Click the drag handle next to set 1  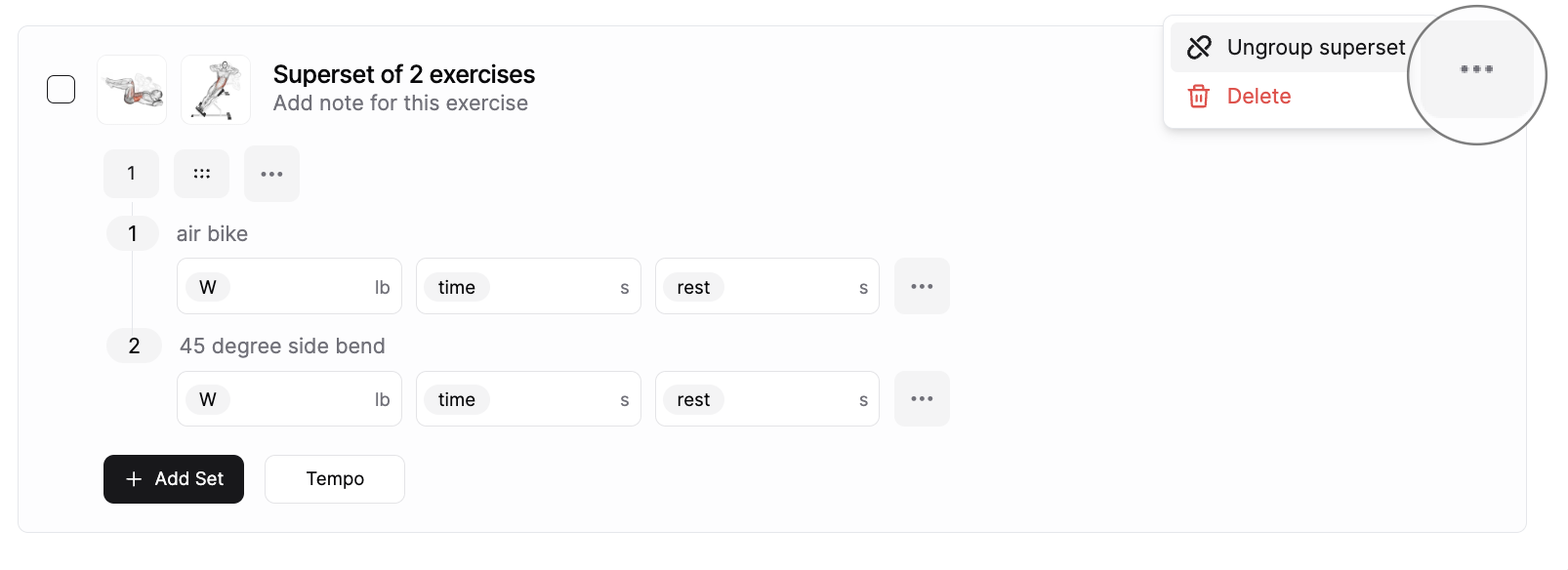[x=201, y=173]
